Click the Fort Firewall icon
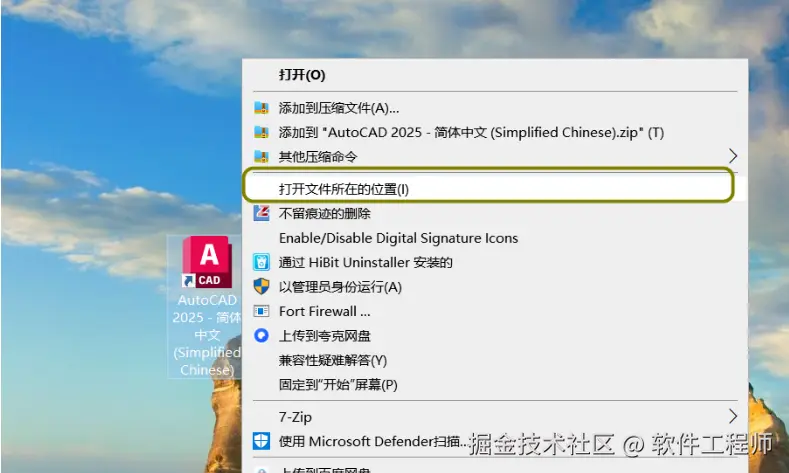789x473 pixels. 261,311
